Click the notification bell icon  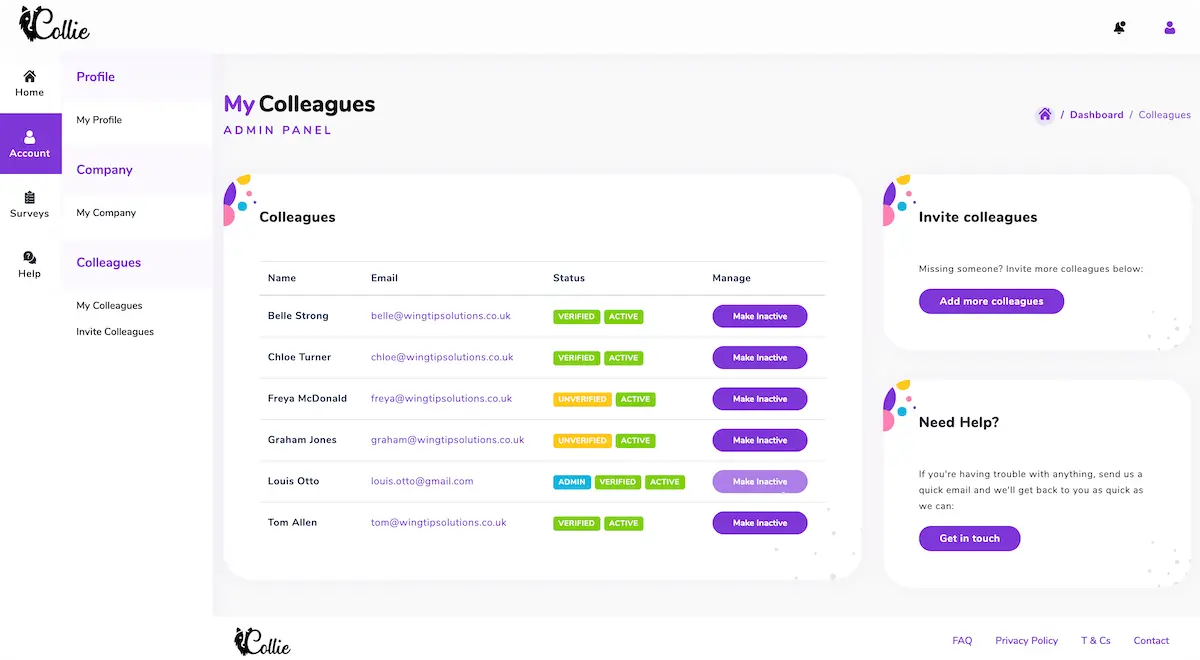pyautogui.click(x=1119, y=28)
